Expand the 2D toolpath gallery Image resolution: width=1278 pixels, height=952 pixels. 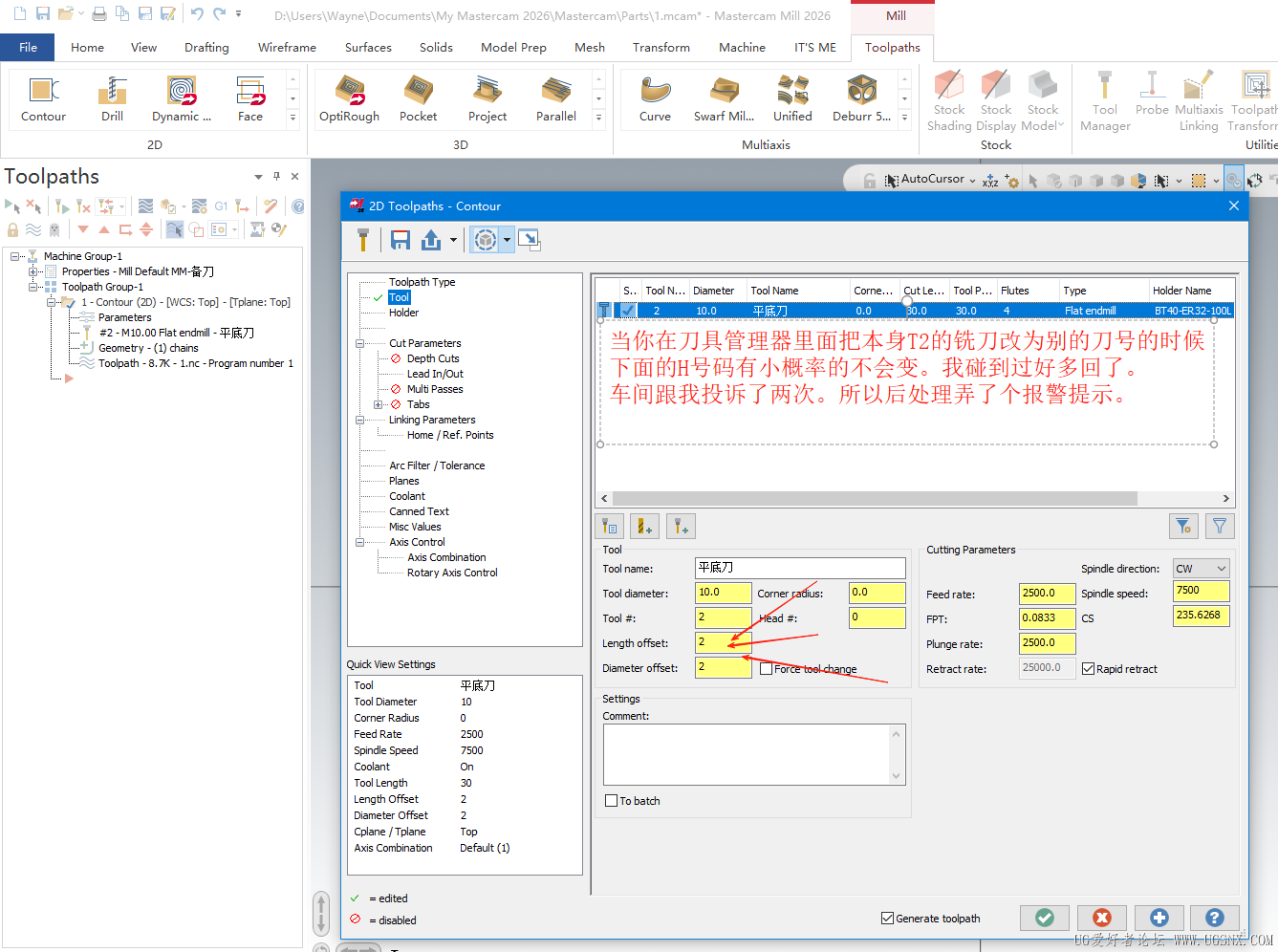[x=292, y=119]
